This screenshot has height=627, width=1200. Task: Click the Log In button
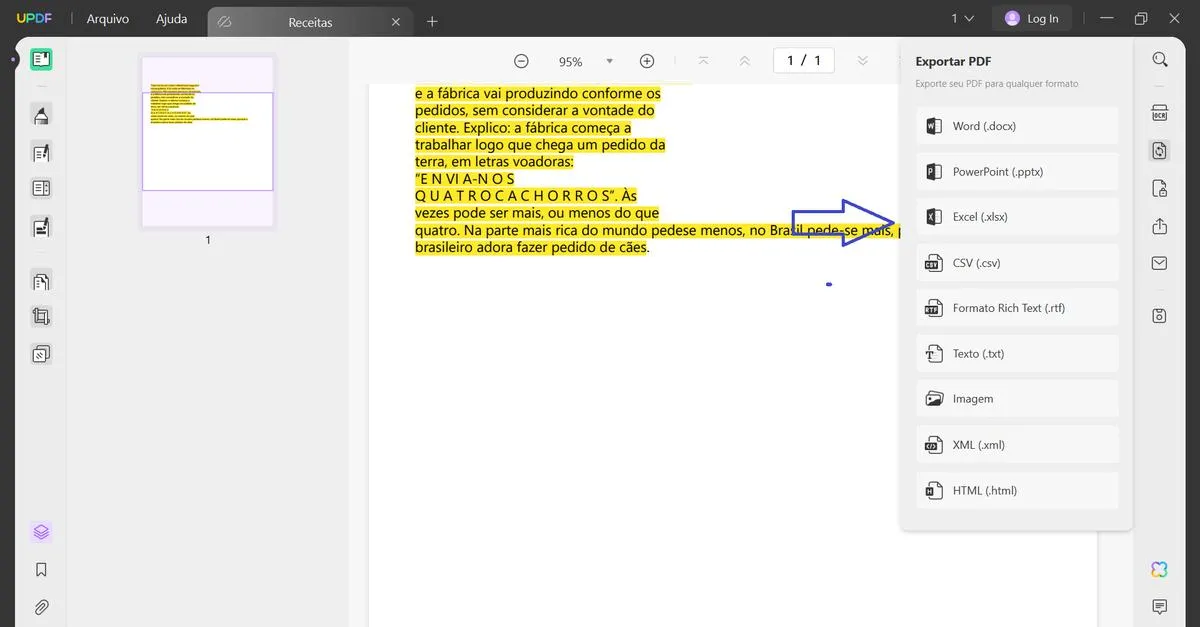[1032, 17]
